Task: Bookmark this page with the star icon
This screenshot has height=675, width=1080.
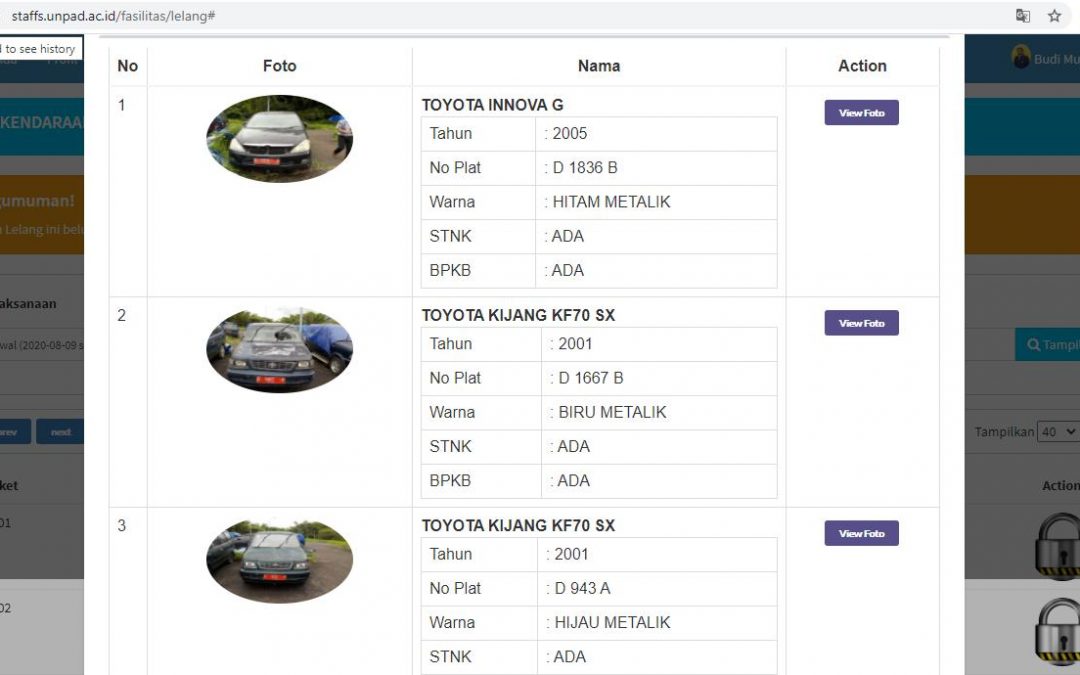Action: pos(1055,16)
